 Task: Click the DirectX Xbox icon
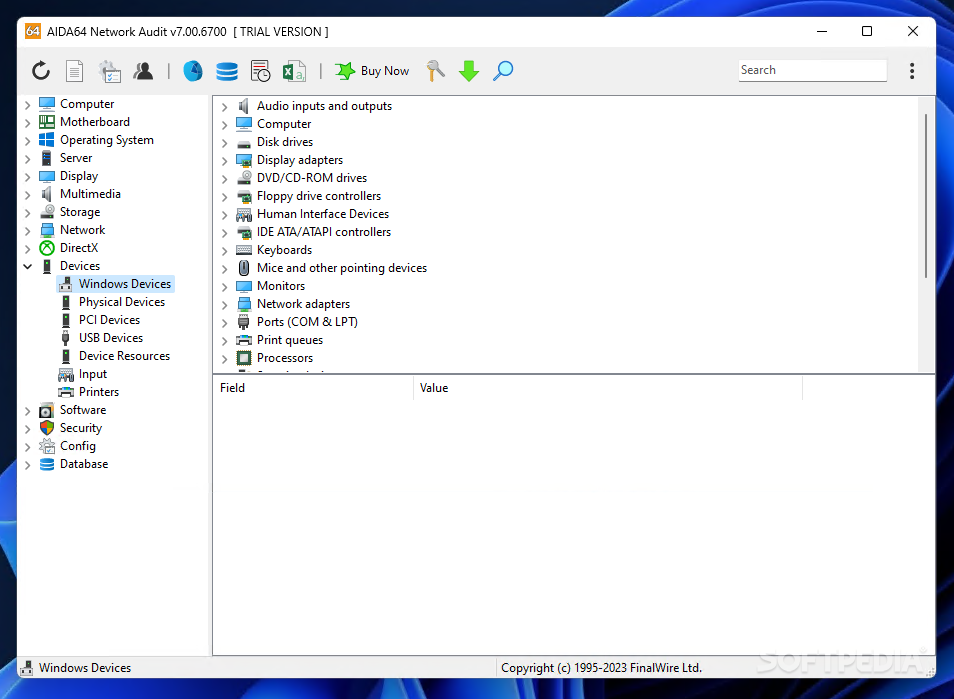[47, 248]
